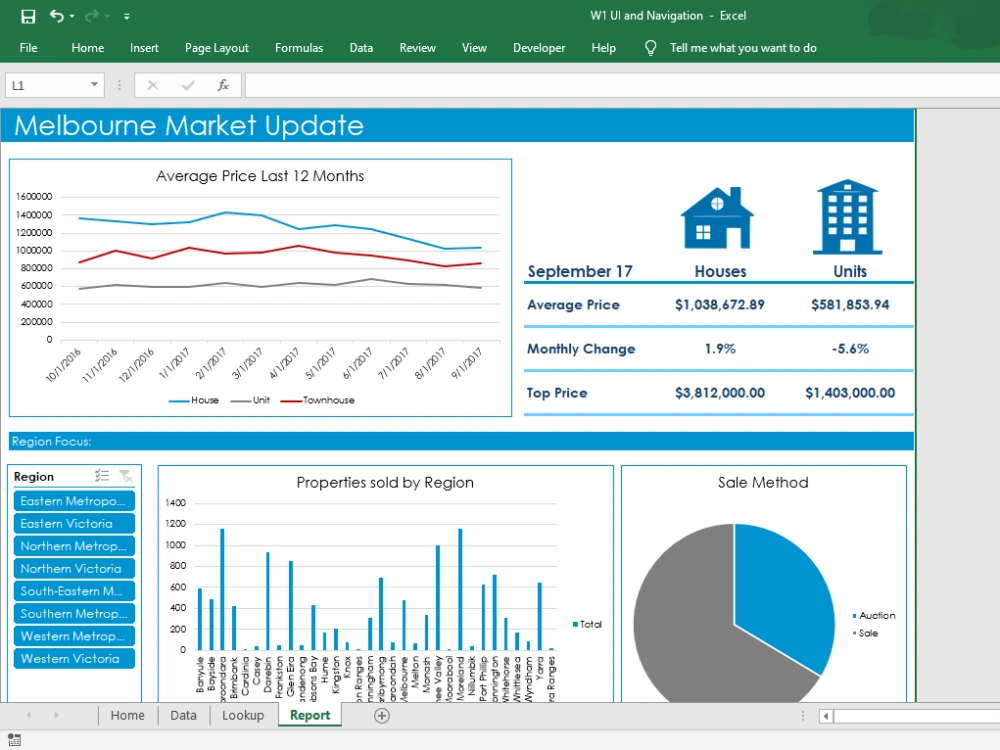This screenshot has width=1000, height=750.
Task: Click the macro recording icon in status bar
Action: coord(14,740)
